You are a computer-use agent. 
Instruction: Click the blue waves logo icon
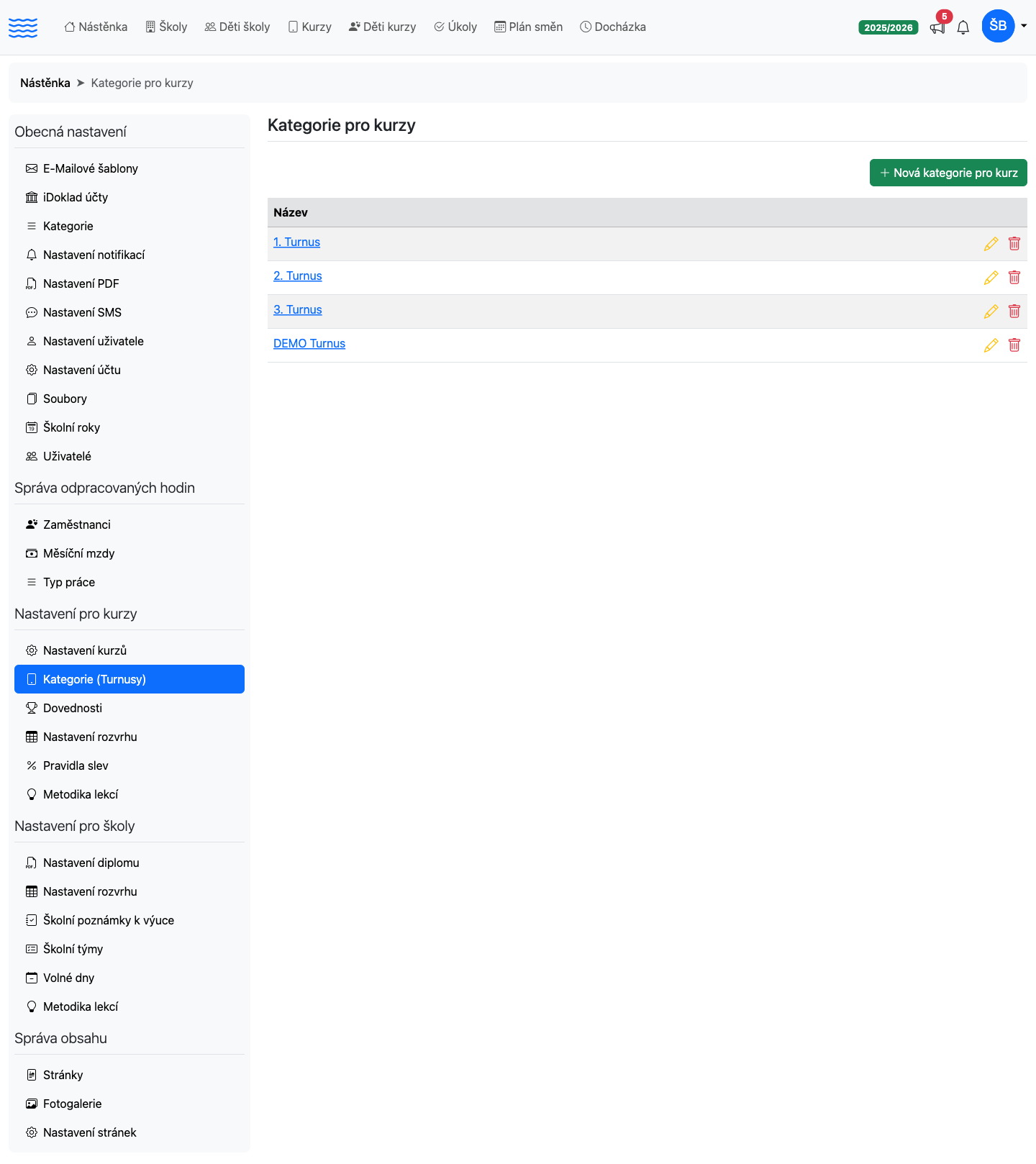(23, 27)
